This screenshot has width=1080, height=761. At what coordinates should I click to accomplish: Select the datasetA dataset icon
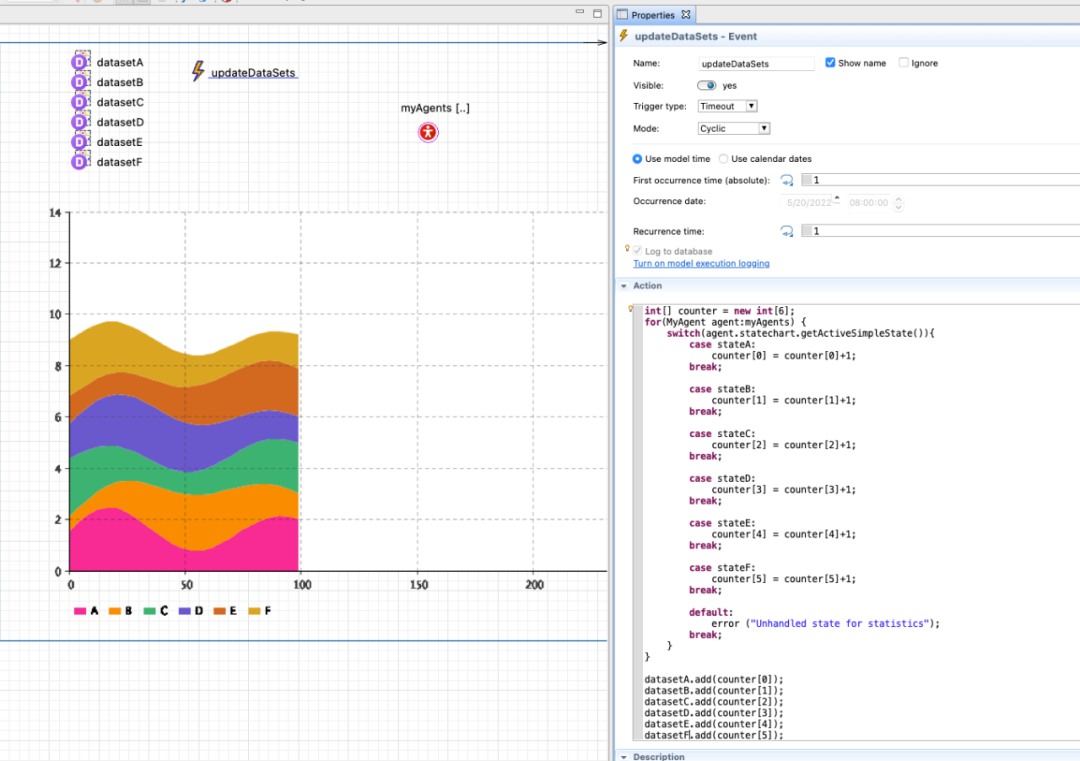(81, 61)
